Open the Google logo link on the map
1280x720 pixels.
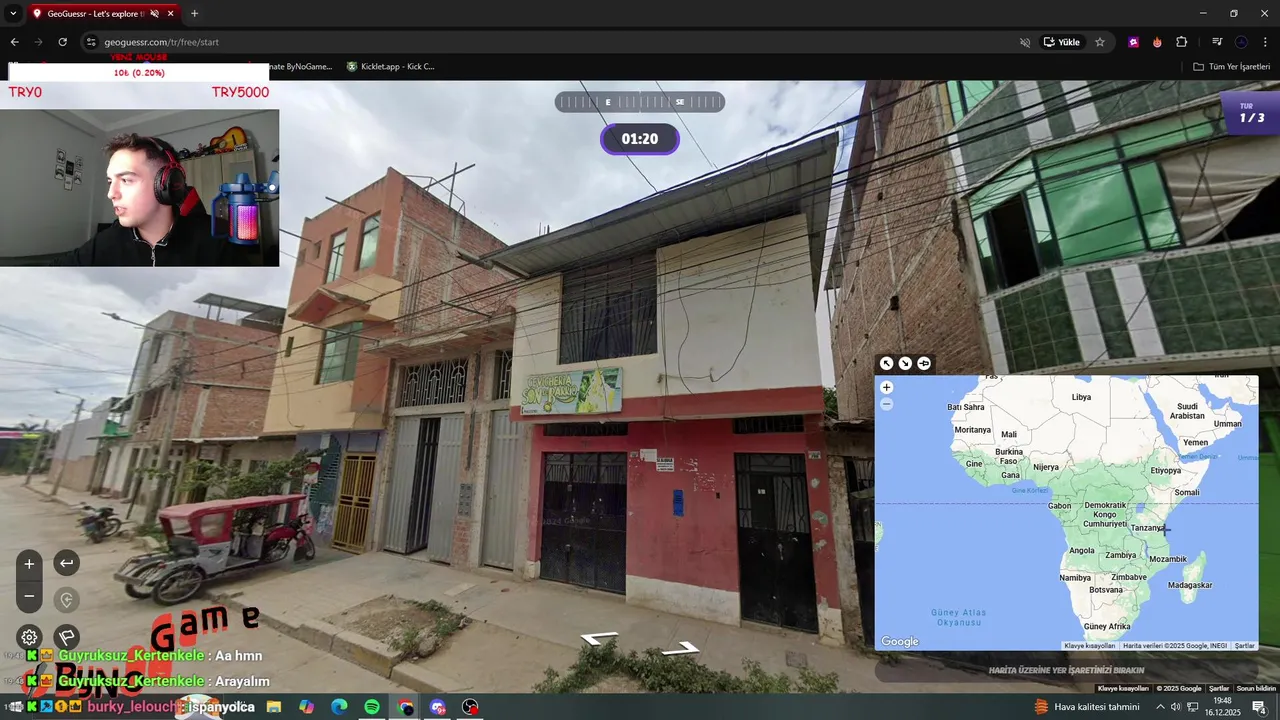click(x=900, y=642)
